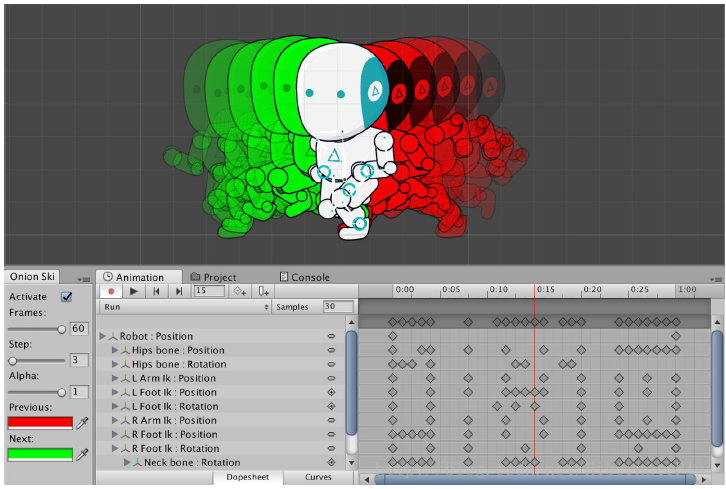Click the Step slider handle

[x=13, y=361]
